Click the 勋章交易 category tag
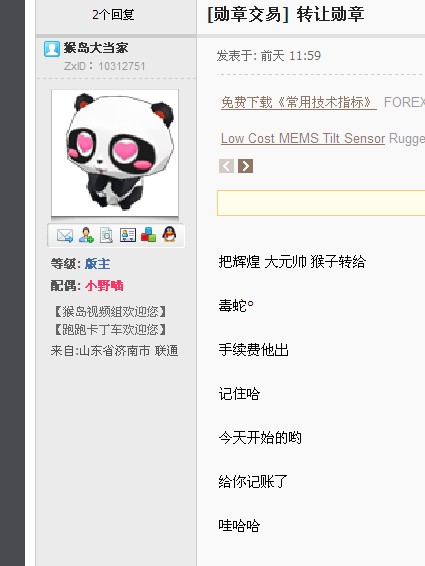This screenshot has width=425, height=566. (248, 15)
